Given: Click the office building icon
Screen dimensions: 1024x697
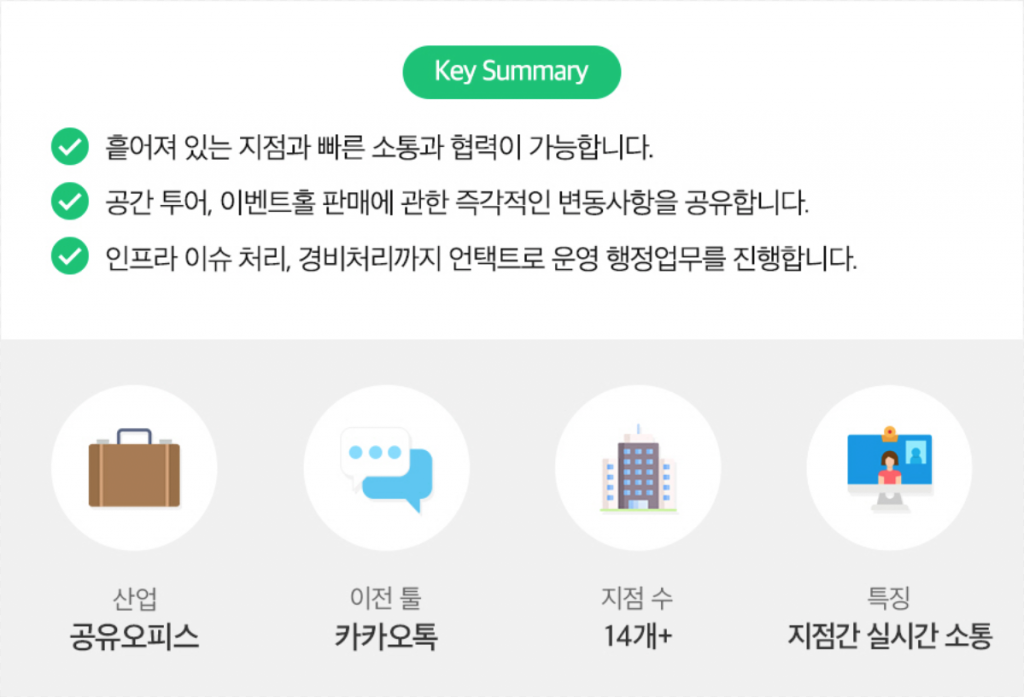Looking at the screenshot, I should [638, 470].
